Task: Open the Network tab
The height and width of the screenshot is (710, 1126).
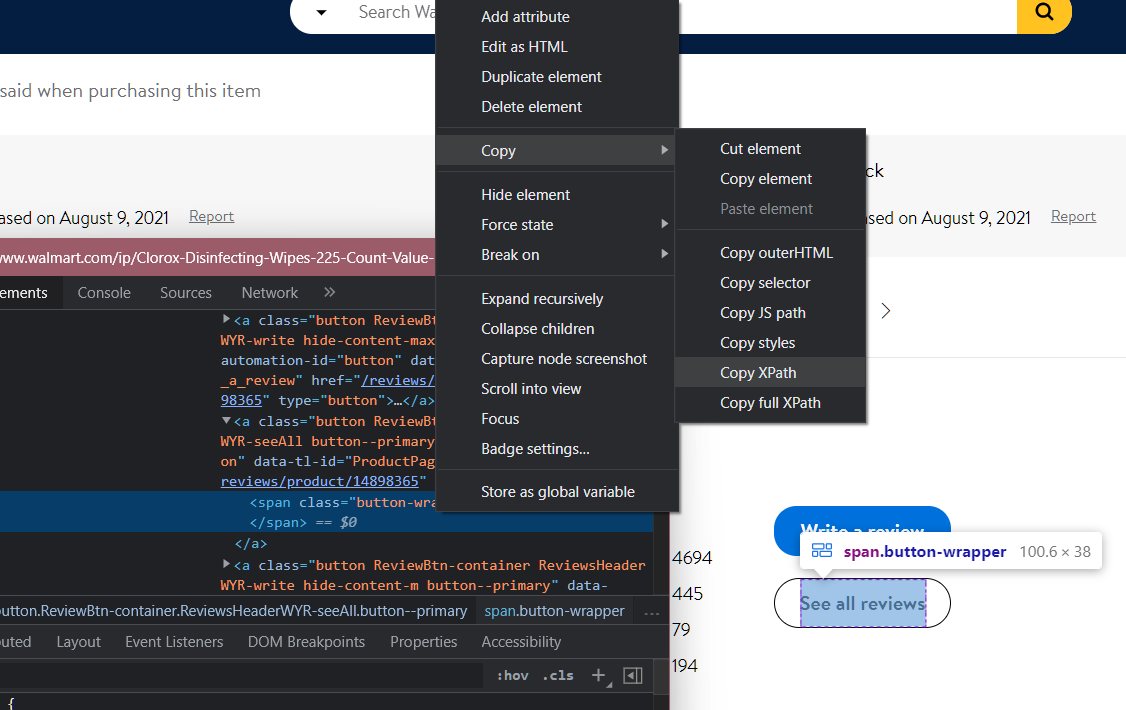Action: [269, 293]
